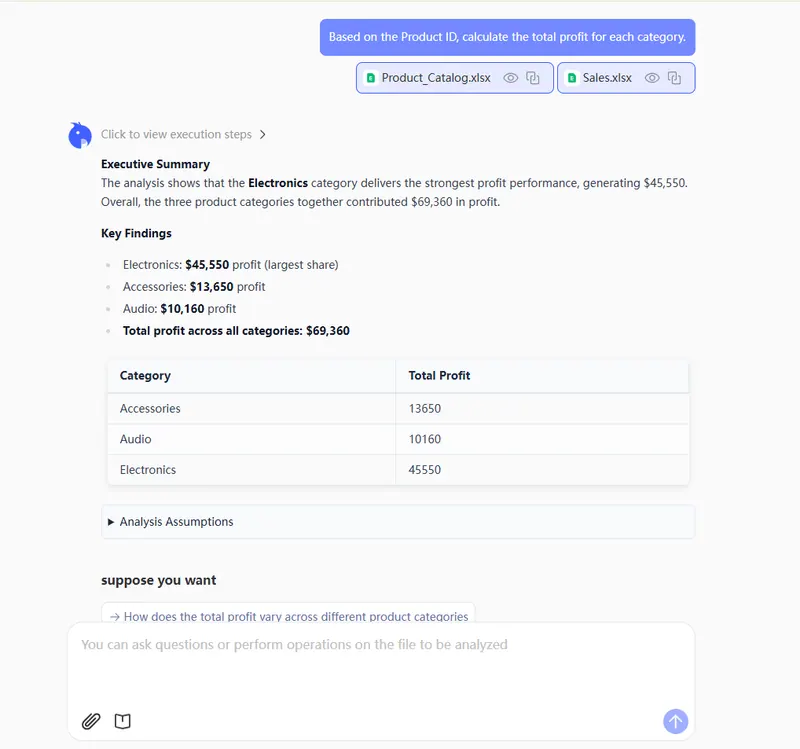Open the book icon in message box

(x=123, y=721)
